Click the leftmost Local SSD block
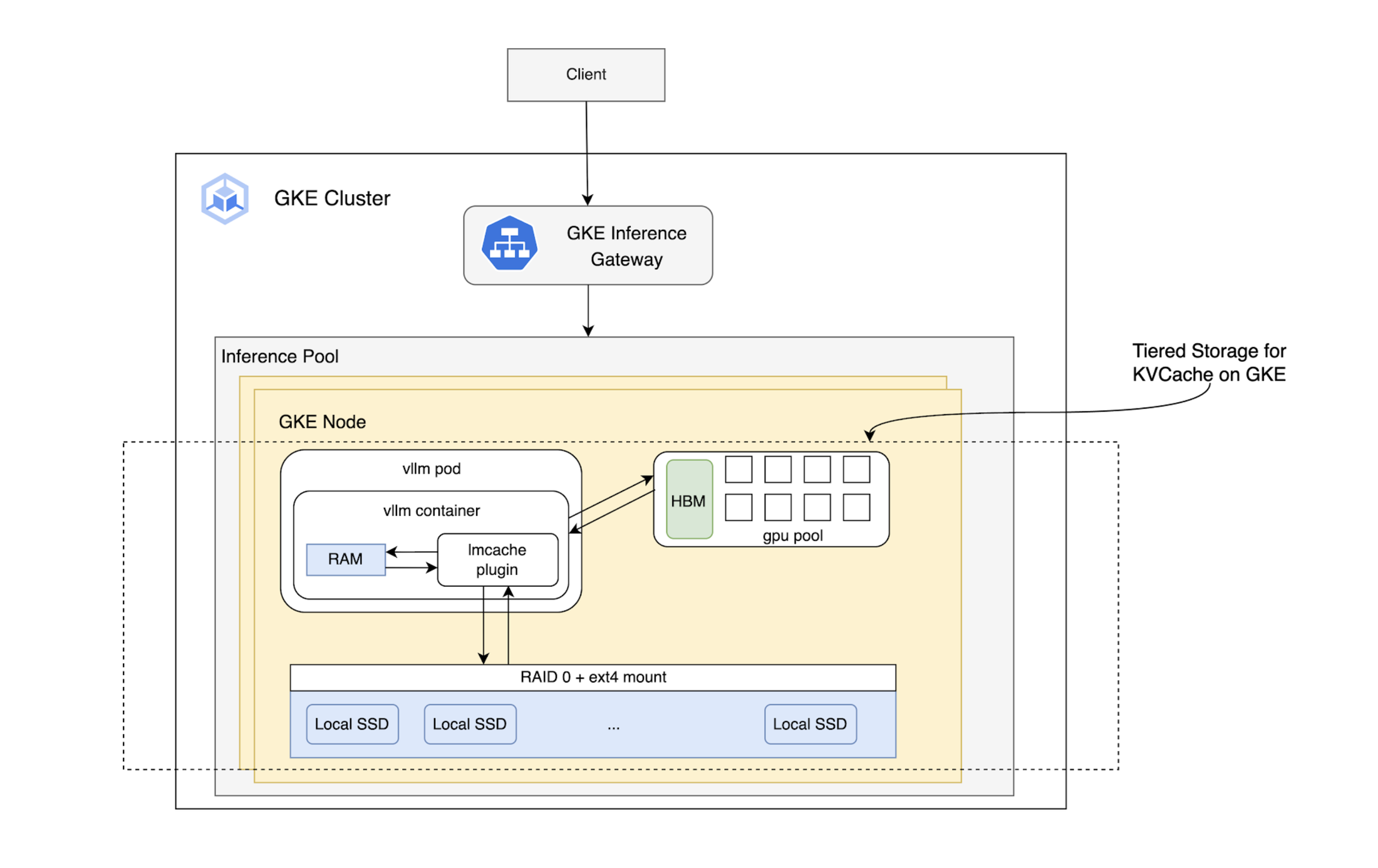This screenshot has height=868, width=1378. [x=351, y=724]
